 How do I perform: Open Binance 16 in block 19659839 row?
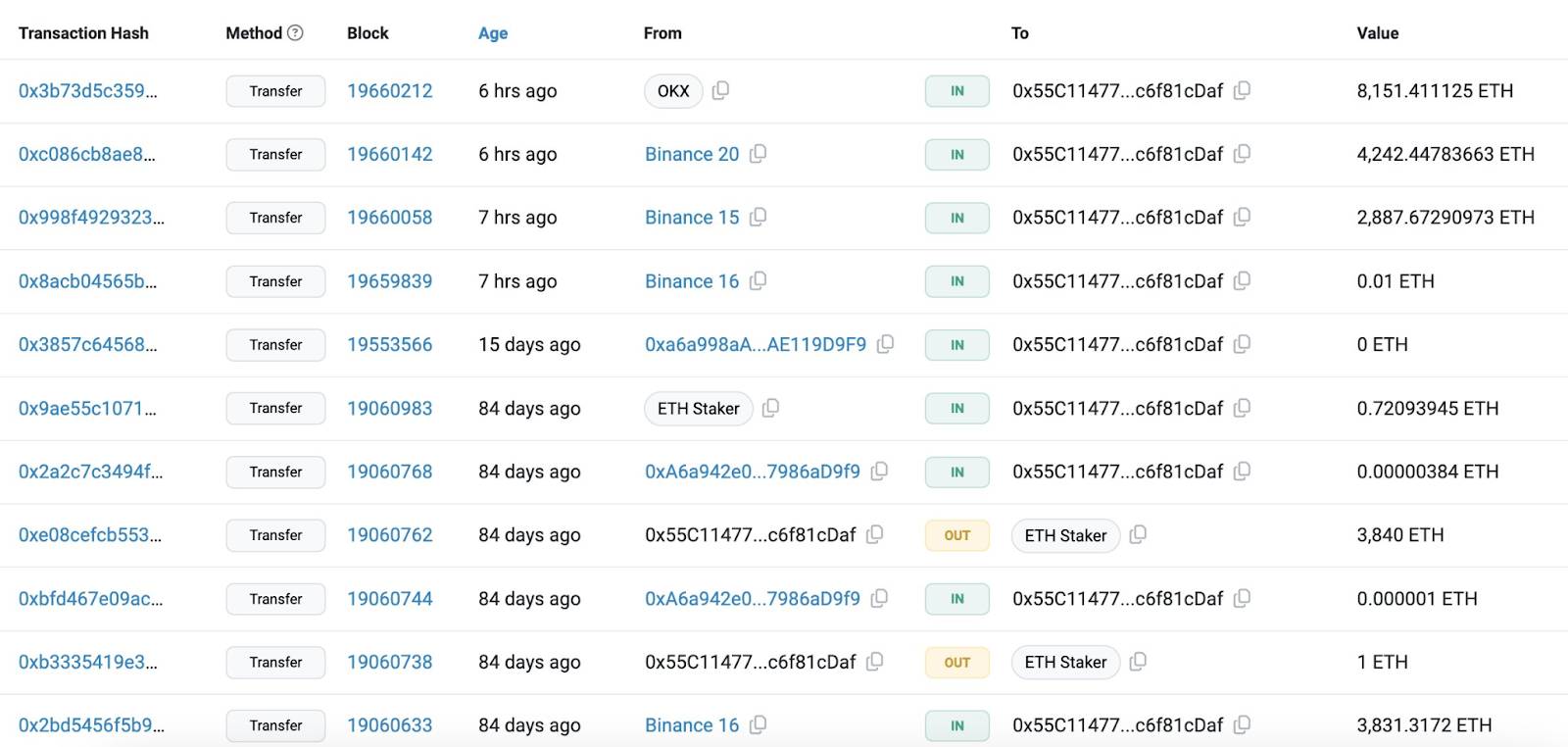pyautogui.click(x=692, y=280)
